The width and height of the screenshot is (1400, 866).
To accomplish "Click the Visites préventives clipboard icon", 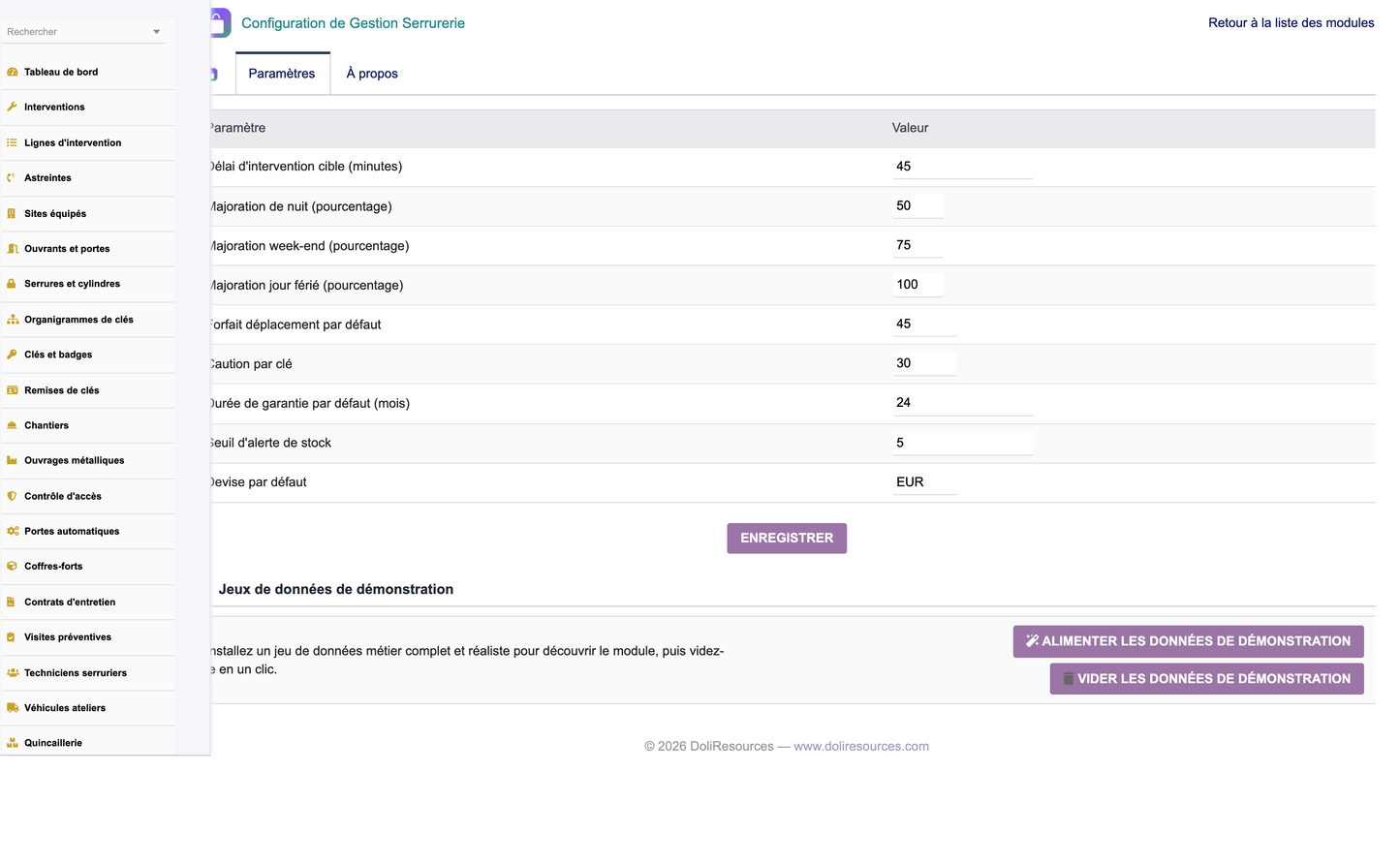I will coord(13,636).
